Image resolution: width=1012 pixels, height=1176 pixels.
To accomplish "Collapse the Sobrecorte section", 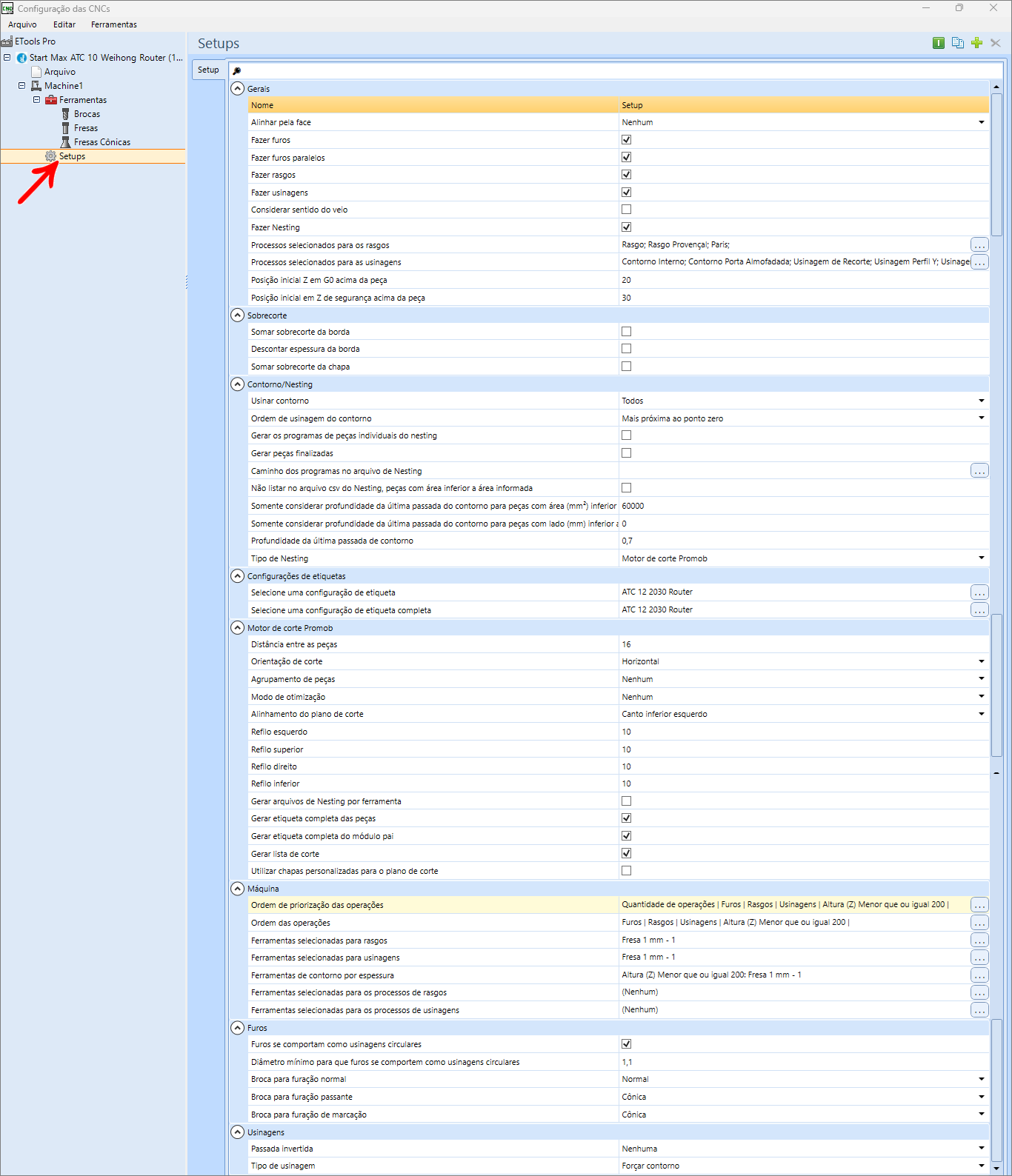I will tap(237, 315).
